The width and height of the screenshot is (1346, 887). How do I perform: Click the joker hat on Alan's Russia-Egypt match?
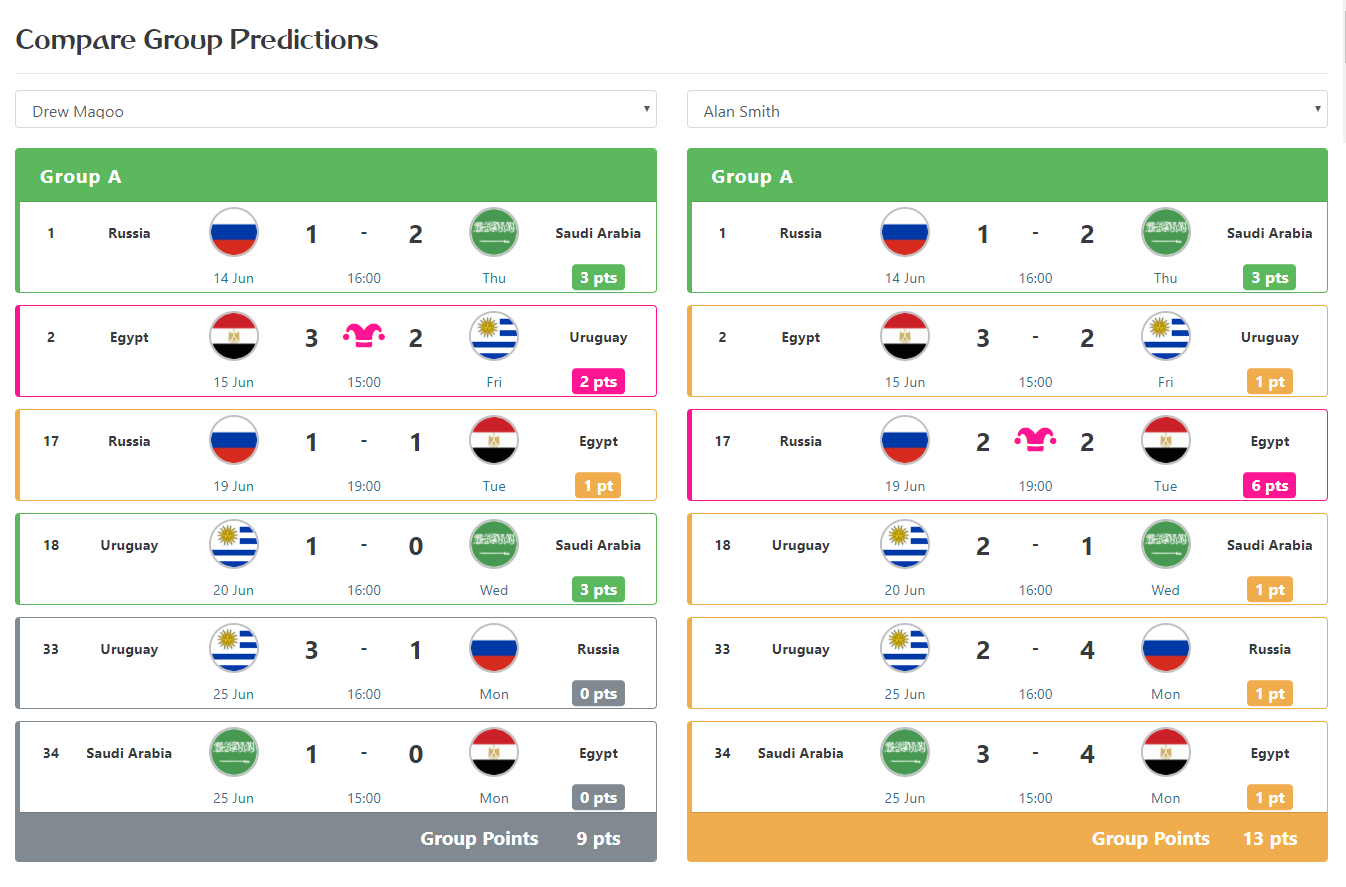tap(1035, 440)
